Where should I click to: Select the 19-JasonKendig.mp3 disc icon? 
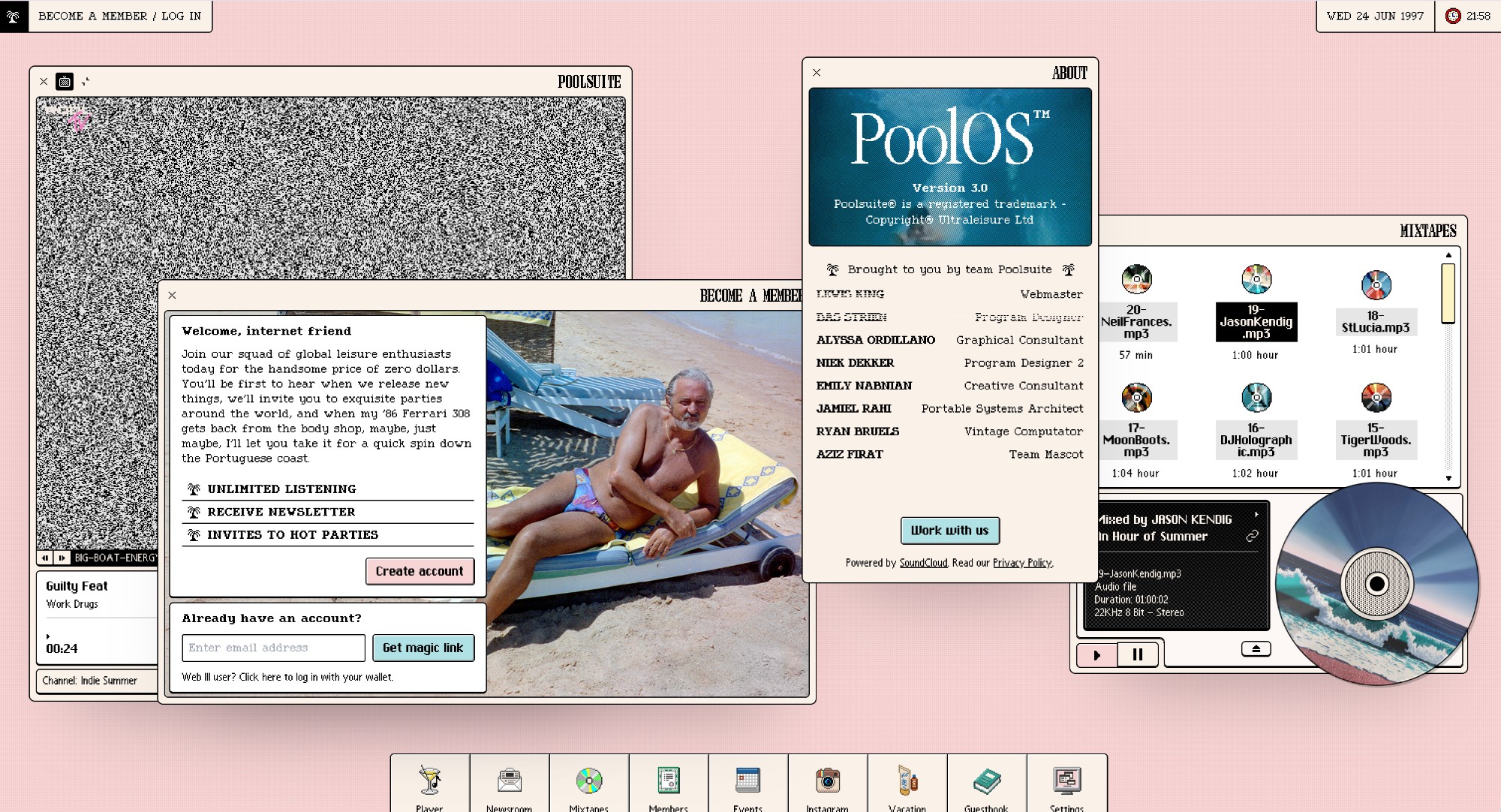point(1256,279)
